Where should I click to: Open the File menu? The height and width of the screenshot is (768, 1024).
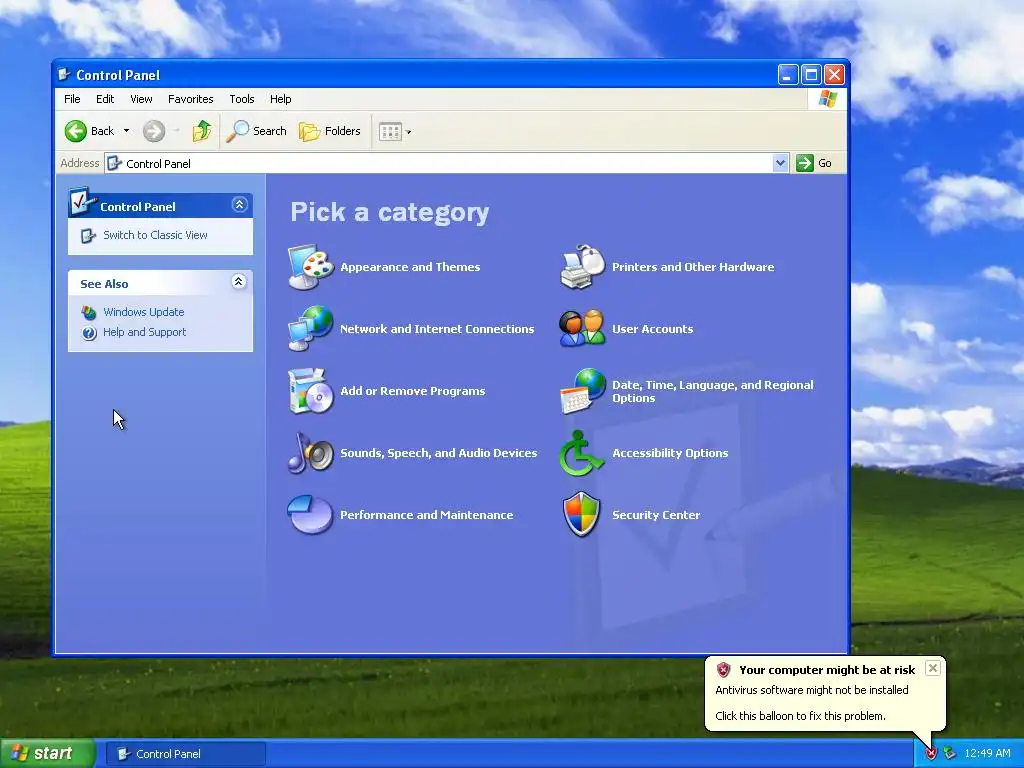72,99
